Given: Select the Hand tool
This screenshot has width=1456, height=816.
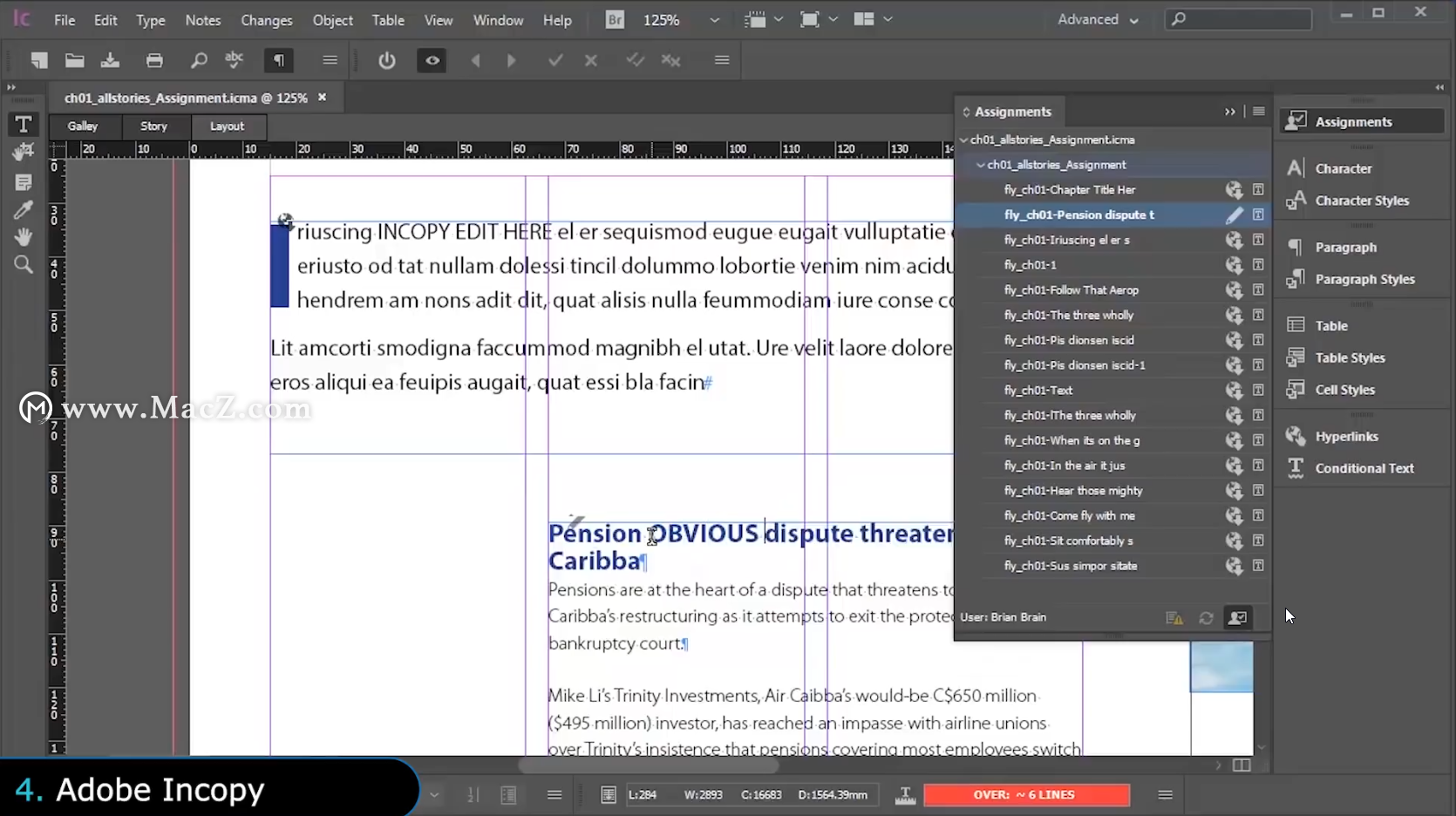Looking at the screenshot, I should click(x=24, y=236).
